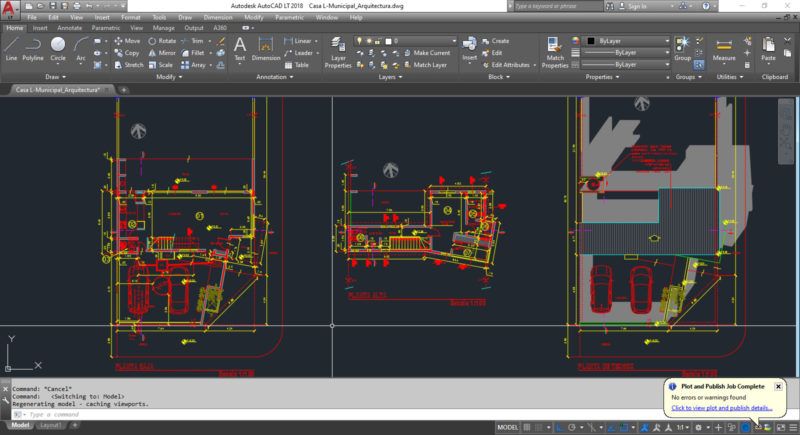The image size is (800, 435).
Task: Select the Polyline tool
Action: tap(33, 48)
